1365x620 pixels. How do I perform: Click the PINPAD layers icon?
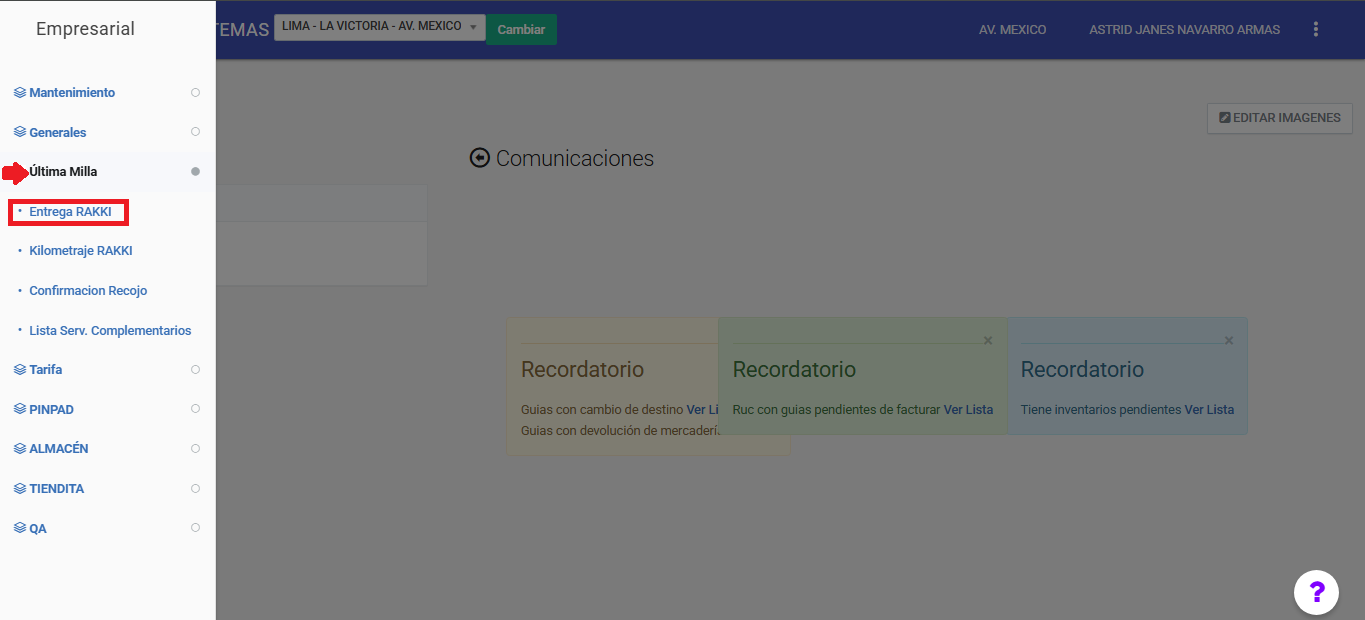click(19, 409)
